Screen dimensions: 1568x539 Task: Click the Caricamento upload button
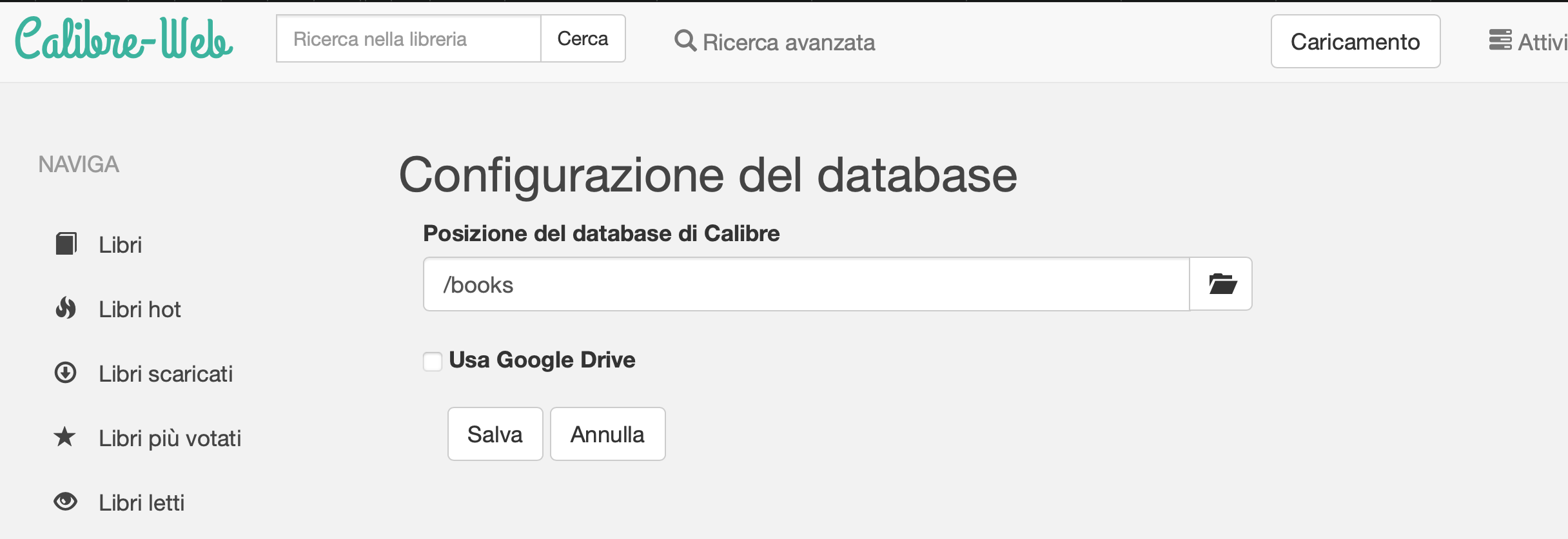coord(1355,41)
